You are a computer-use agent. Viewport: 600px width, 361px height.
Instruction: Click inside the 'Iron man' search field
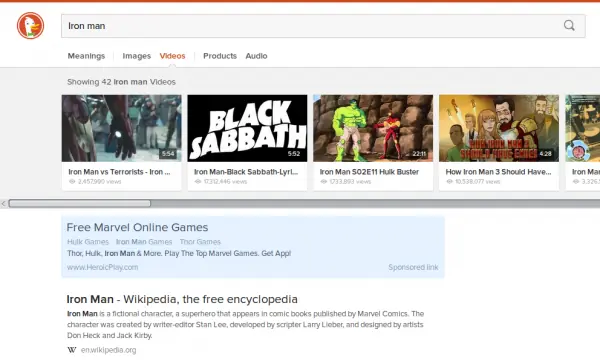click(x=323, y=26)
